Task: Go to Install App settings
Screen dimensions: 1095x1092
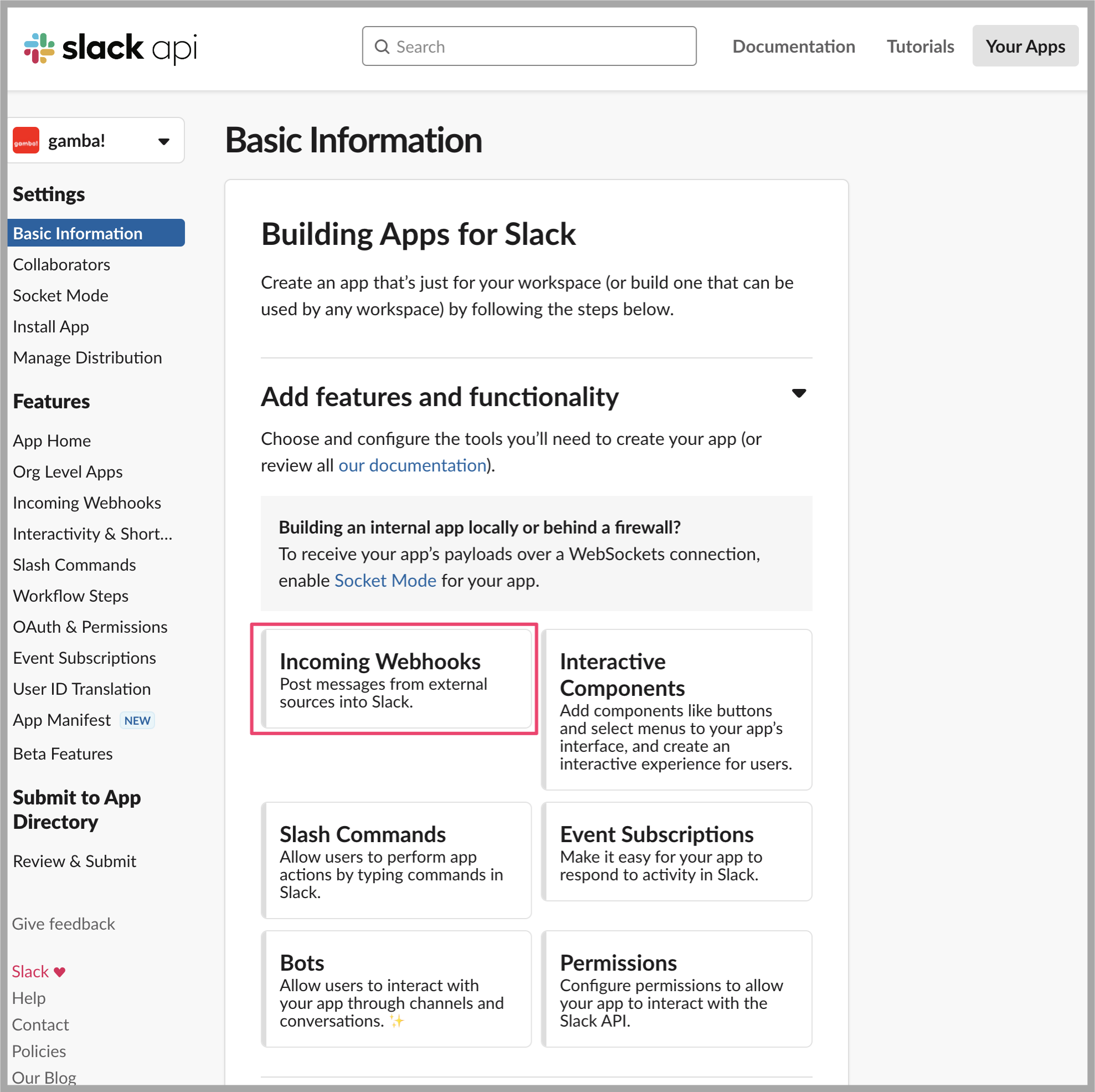Action: point(51,326)
